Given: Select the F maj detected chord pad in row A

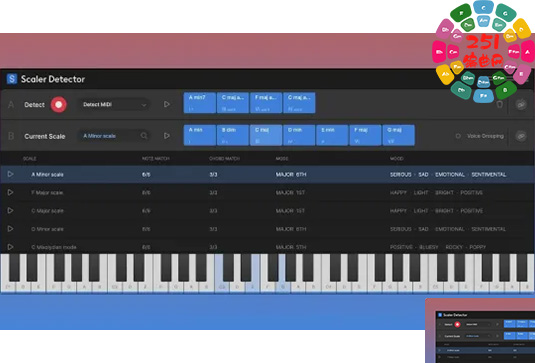Looking at the screenshot, I should coord(266,103).
